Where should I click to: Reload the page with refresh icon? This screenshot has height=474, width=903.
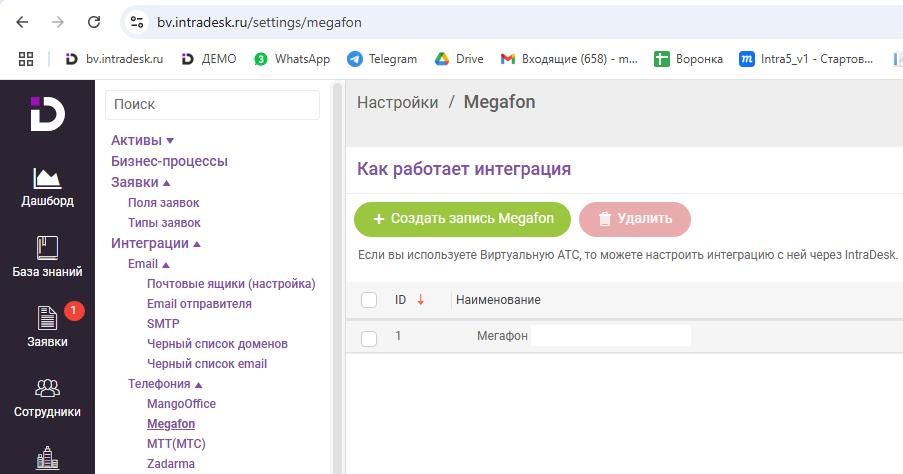click(x=93, y=22)
